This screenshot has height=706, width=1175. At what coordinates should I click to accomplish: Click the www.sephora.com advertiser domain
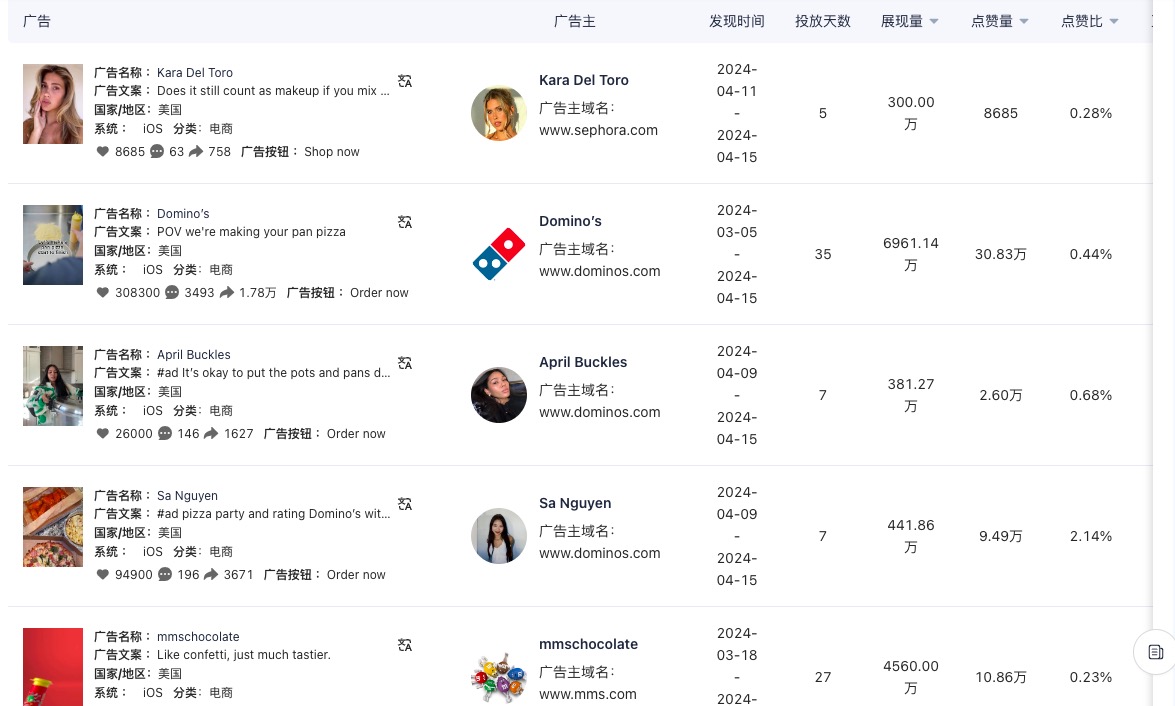[598, 130]
